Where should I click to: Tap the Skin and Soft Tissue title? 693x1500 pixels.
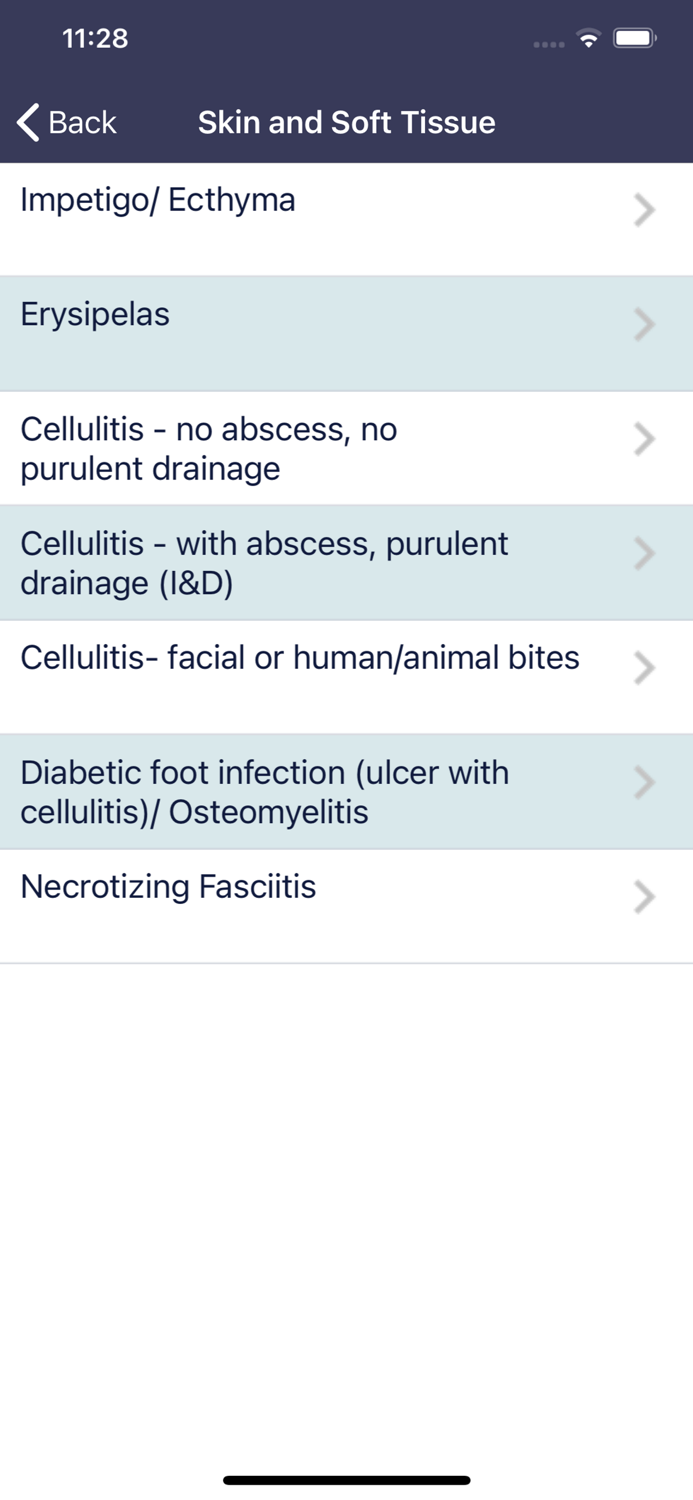pyautogui.click(x=346, y=122)
